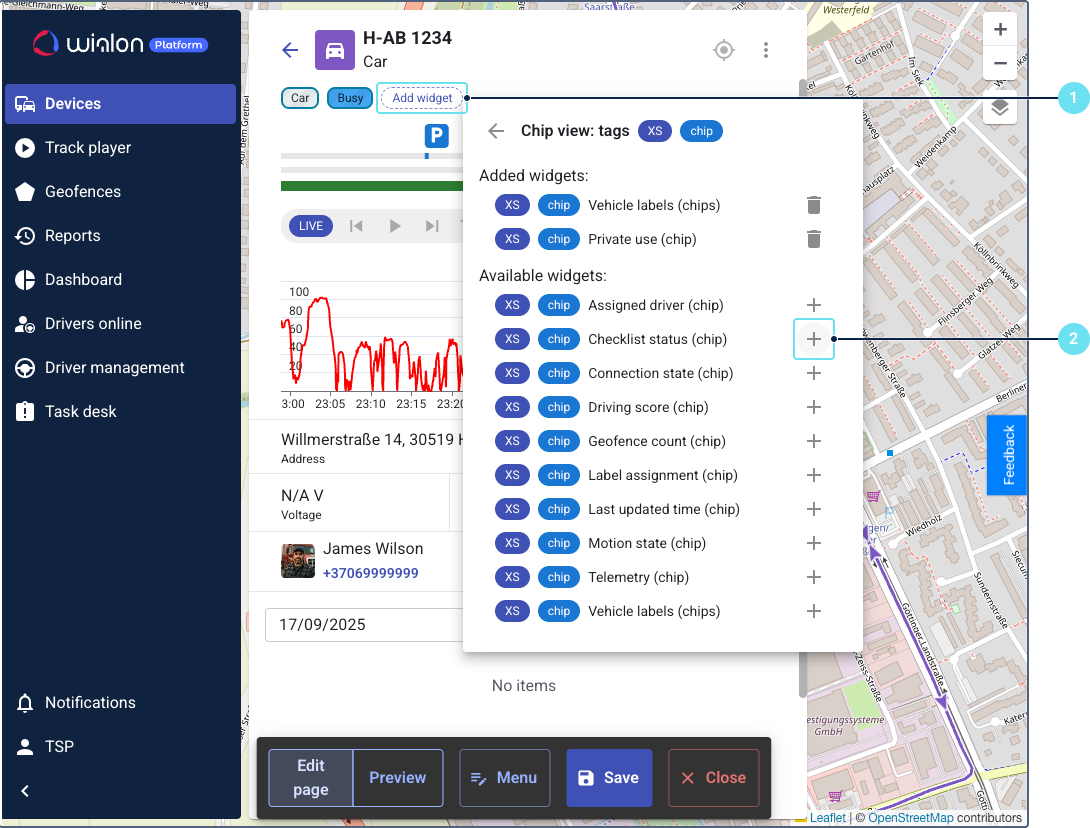Open map layers selector

click(1000, 107)
